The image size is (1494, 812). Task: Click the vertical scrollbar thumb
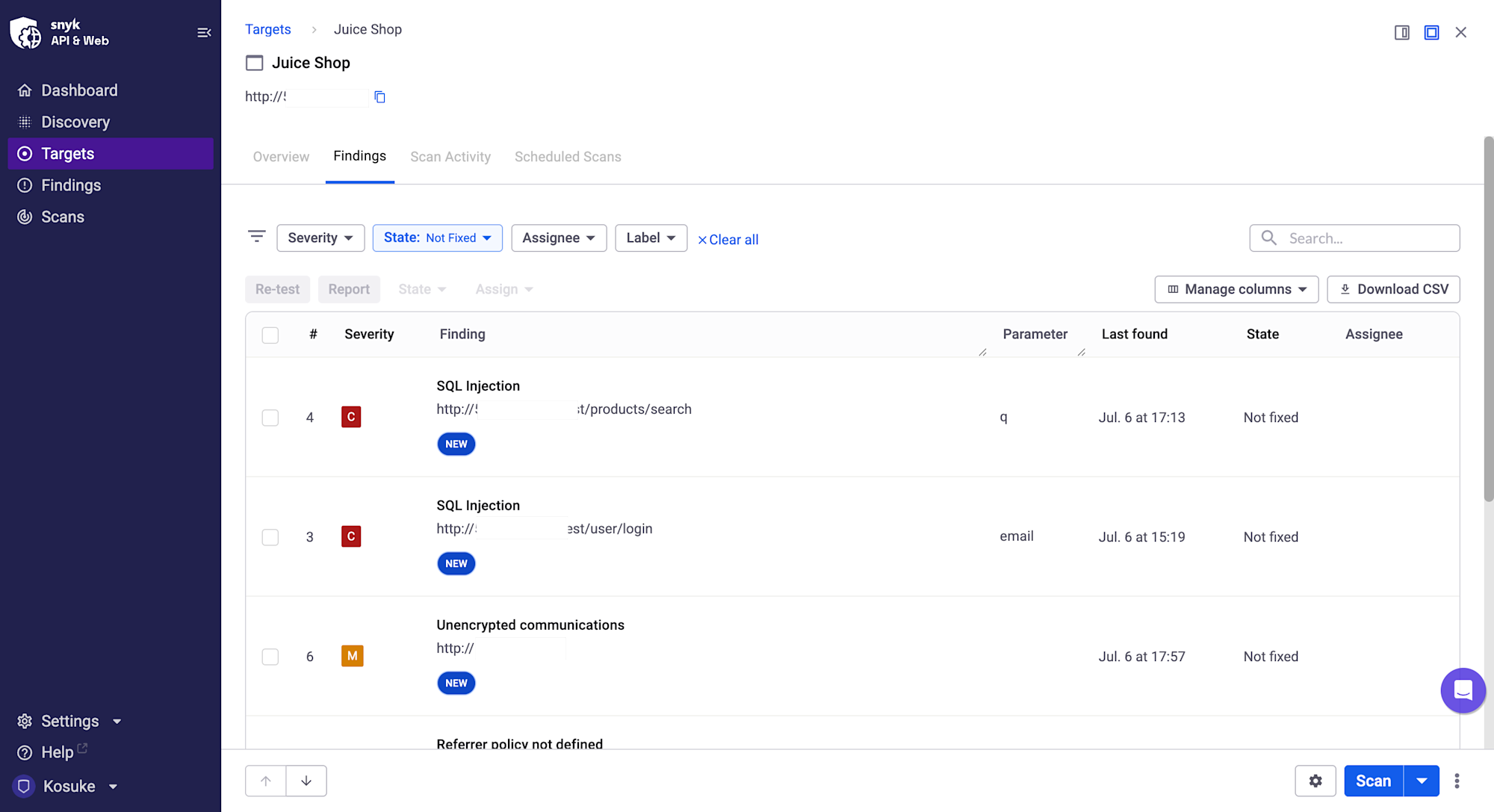coord(1488,319)
